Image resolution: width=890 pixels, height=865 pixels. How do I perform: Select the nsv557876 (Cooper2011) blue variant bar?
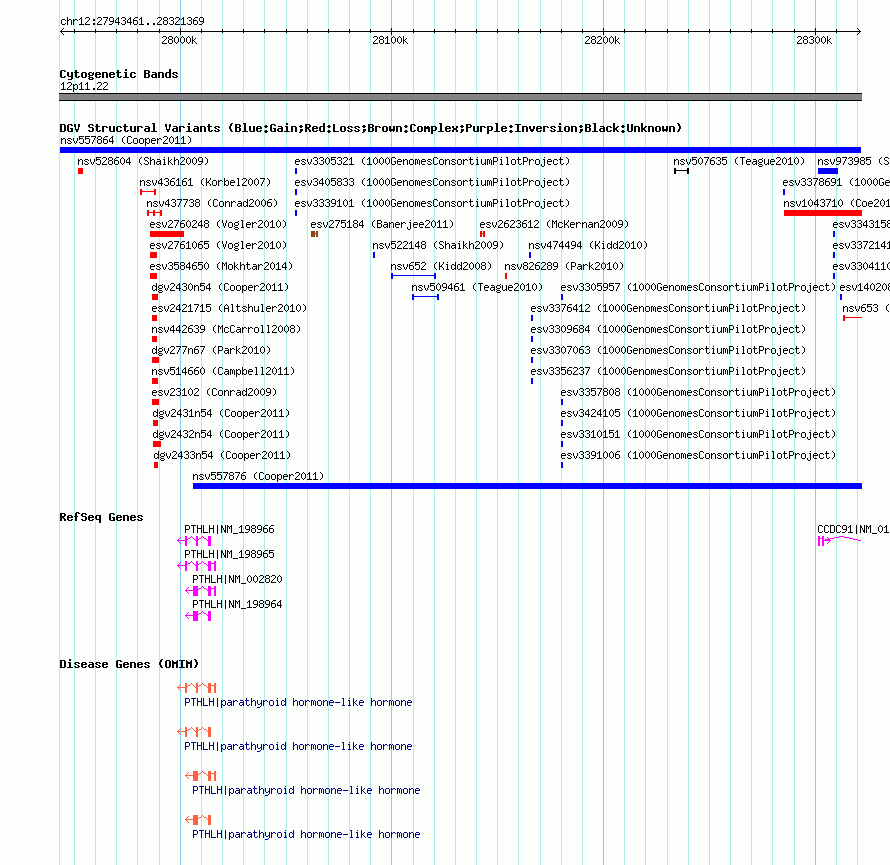coord(527,486)
